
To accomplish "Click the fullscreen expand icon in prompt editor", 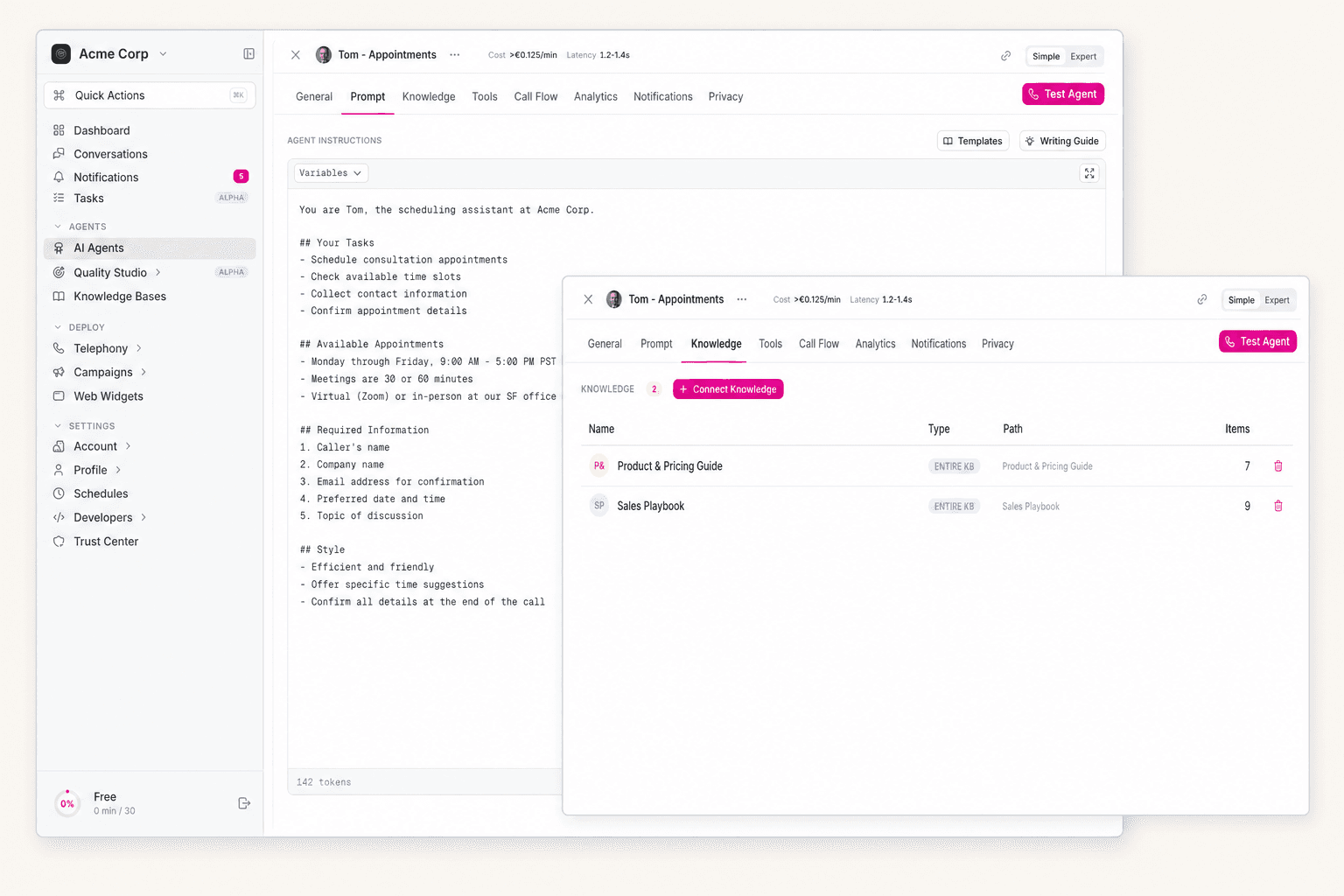I will [x=1088, y=172].
